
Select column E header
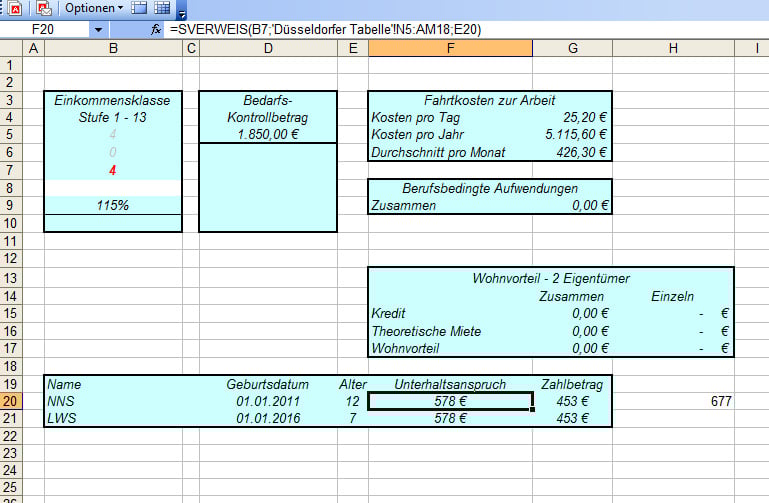coord(353,48)
